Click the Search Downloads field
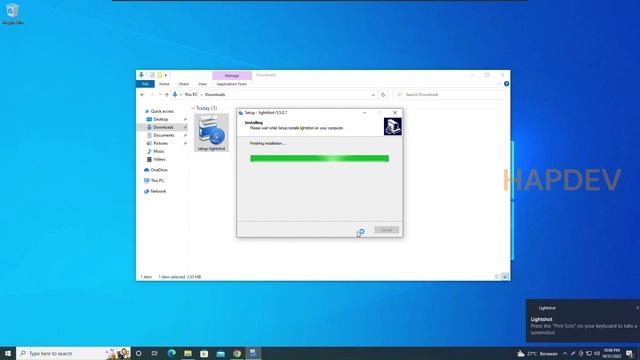This screenshot has height=360, width=640. 449,95
